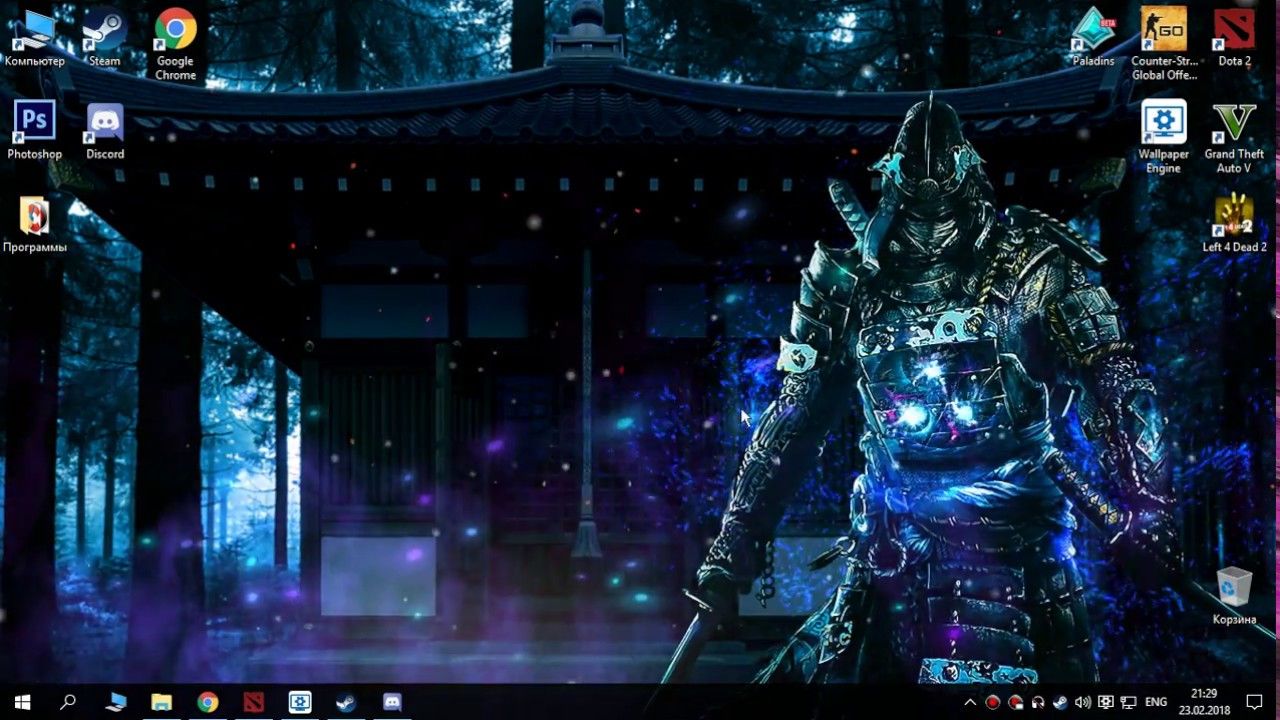This screenshot has width=1280, height=720.
Task: Open Wallpaper Engine from the taskbar
Action: 300,701
